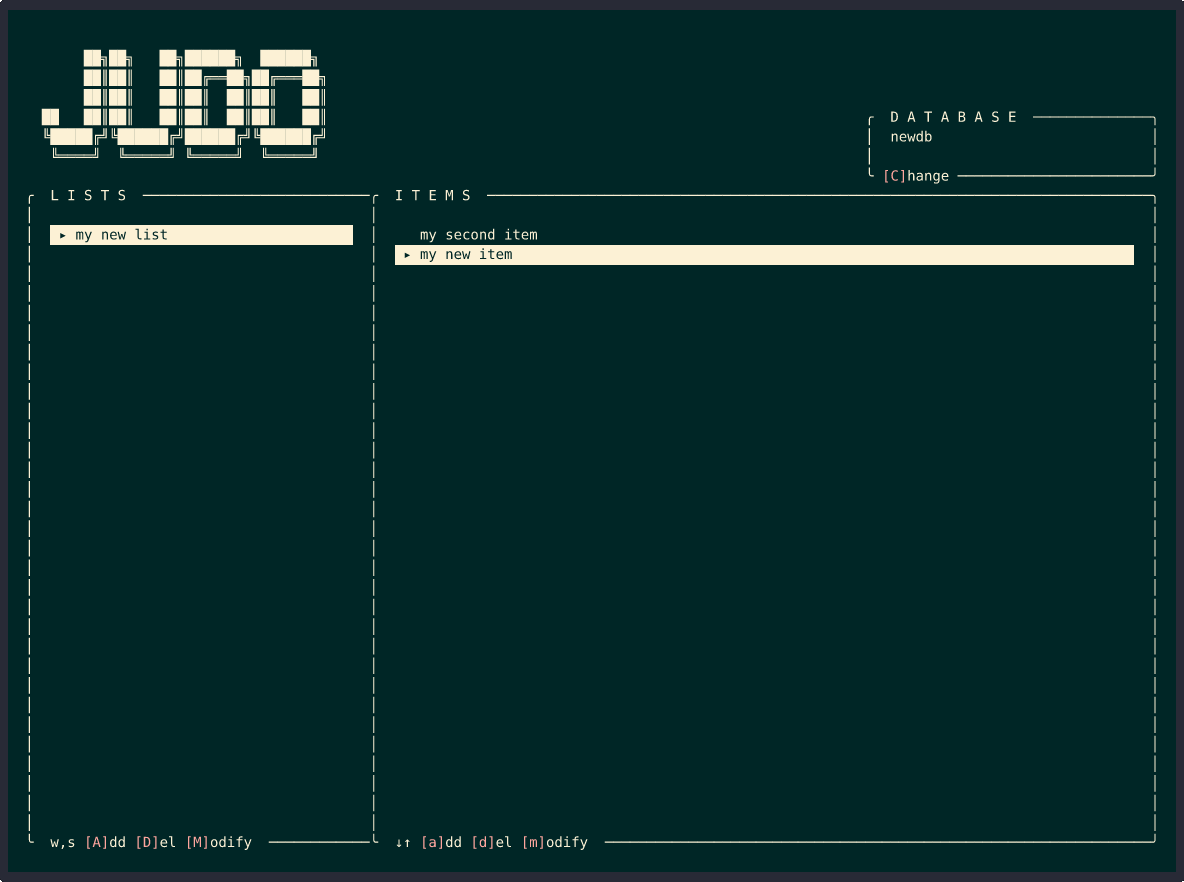Click the DATABASE panel header
1184x882 pixels.
pos(955,116)
